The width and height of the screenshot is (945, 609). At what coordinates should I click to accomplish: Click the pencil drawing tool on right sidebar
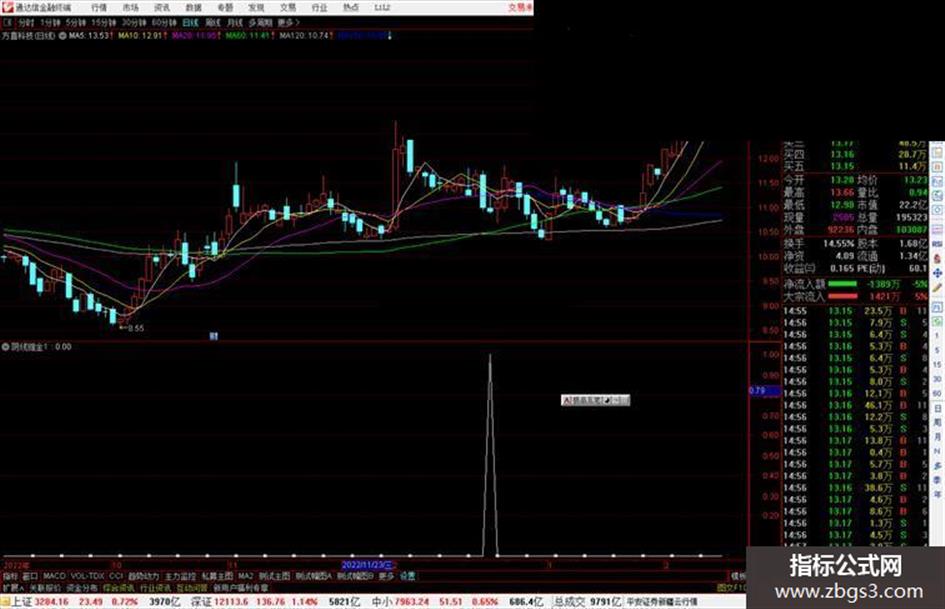[x=937, y=289]
